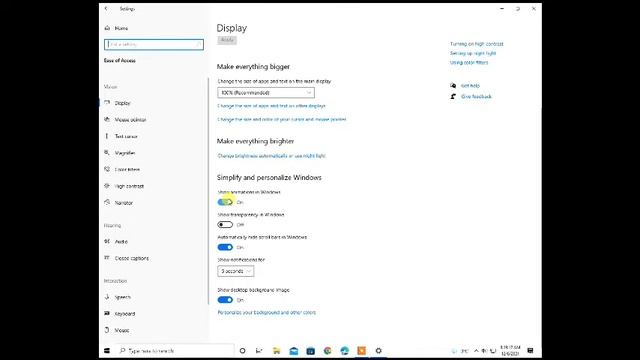The width and height of the screenshot is (640, 360).
Task: Show hidden system tray icons
Action: (476, 351)
